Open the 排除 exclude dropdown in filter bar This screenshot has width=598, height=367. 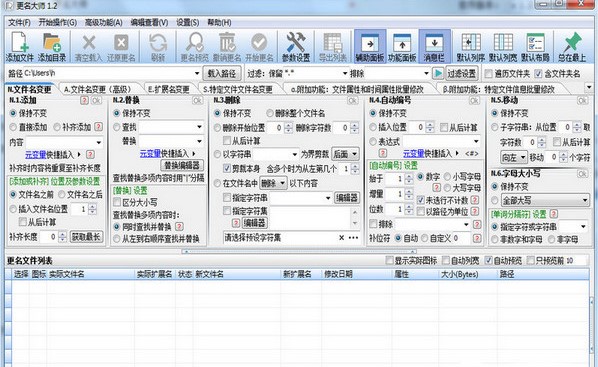click(x=426, y=73)
